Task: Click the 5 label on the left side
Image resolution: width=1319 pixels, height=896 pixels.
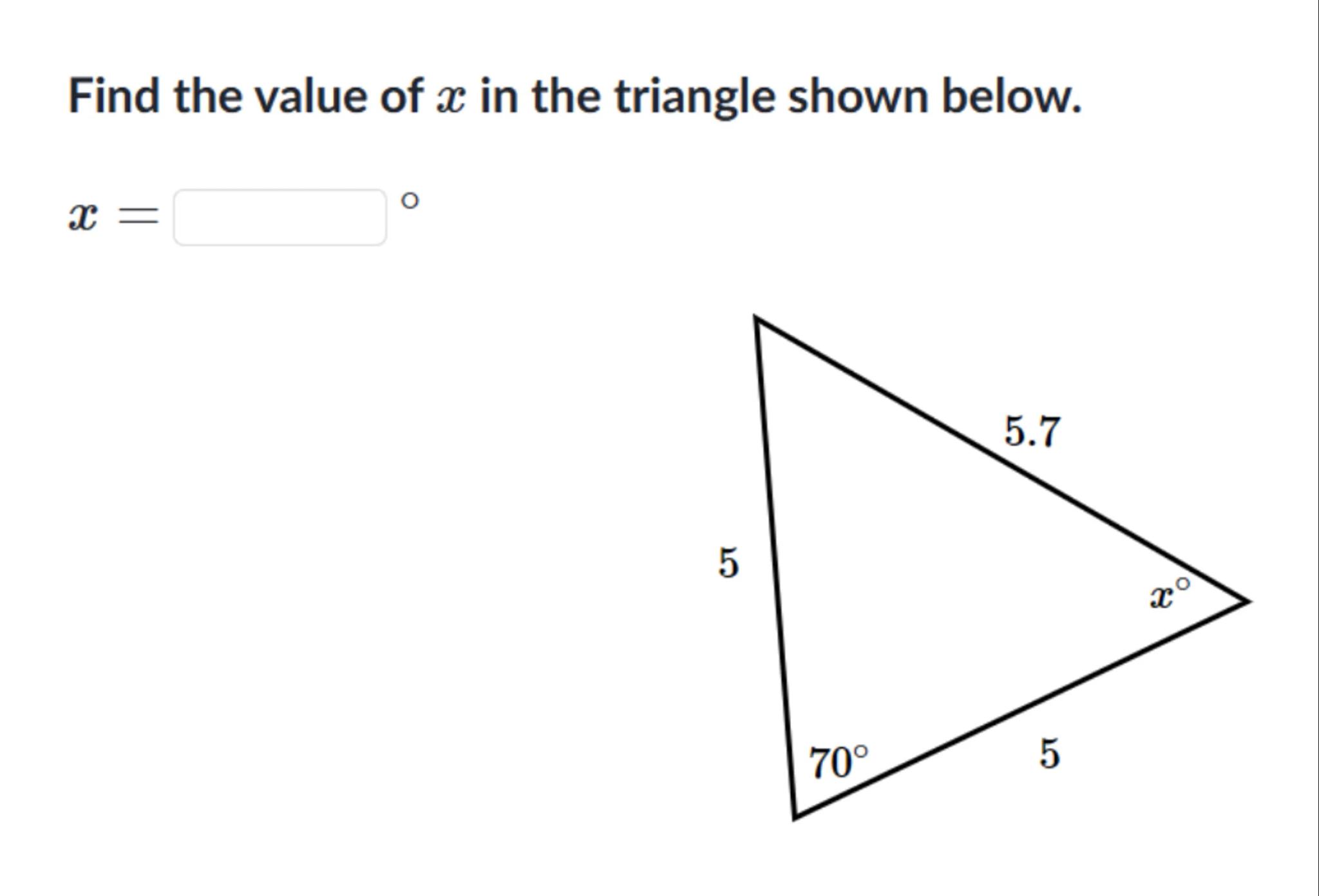Action: coord(728,562)
